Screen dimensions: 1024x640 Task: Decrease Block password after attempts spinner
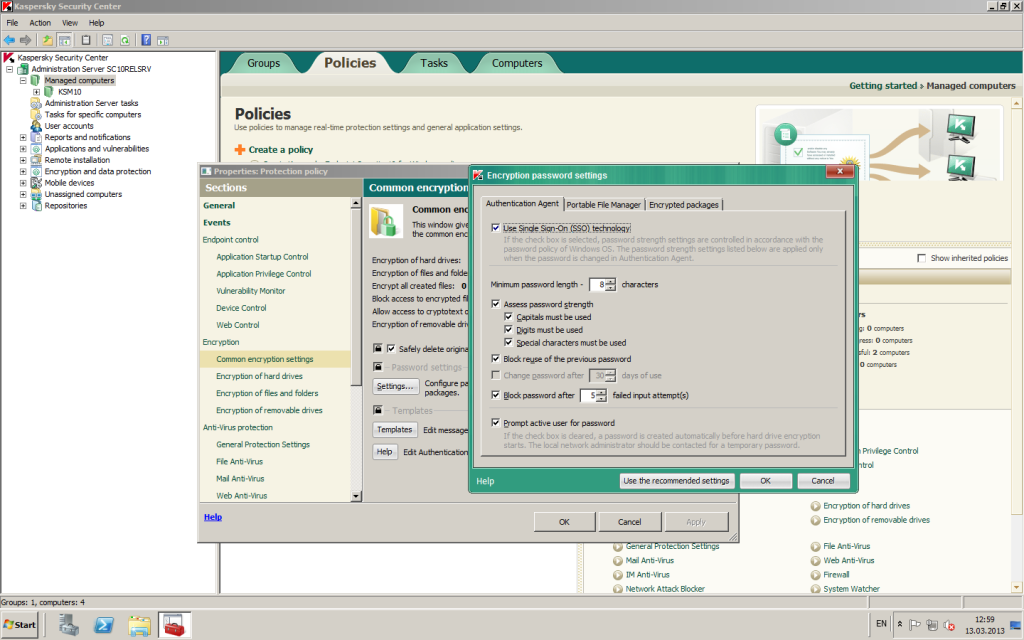[x=601, y=398]
